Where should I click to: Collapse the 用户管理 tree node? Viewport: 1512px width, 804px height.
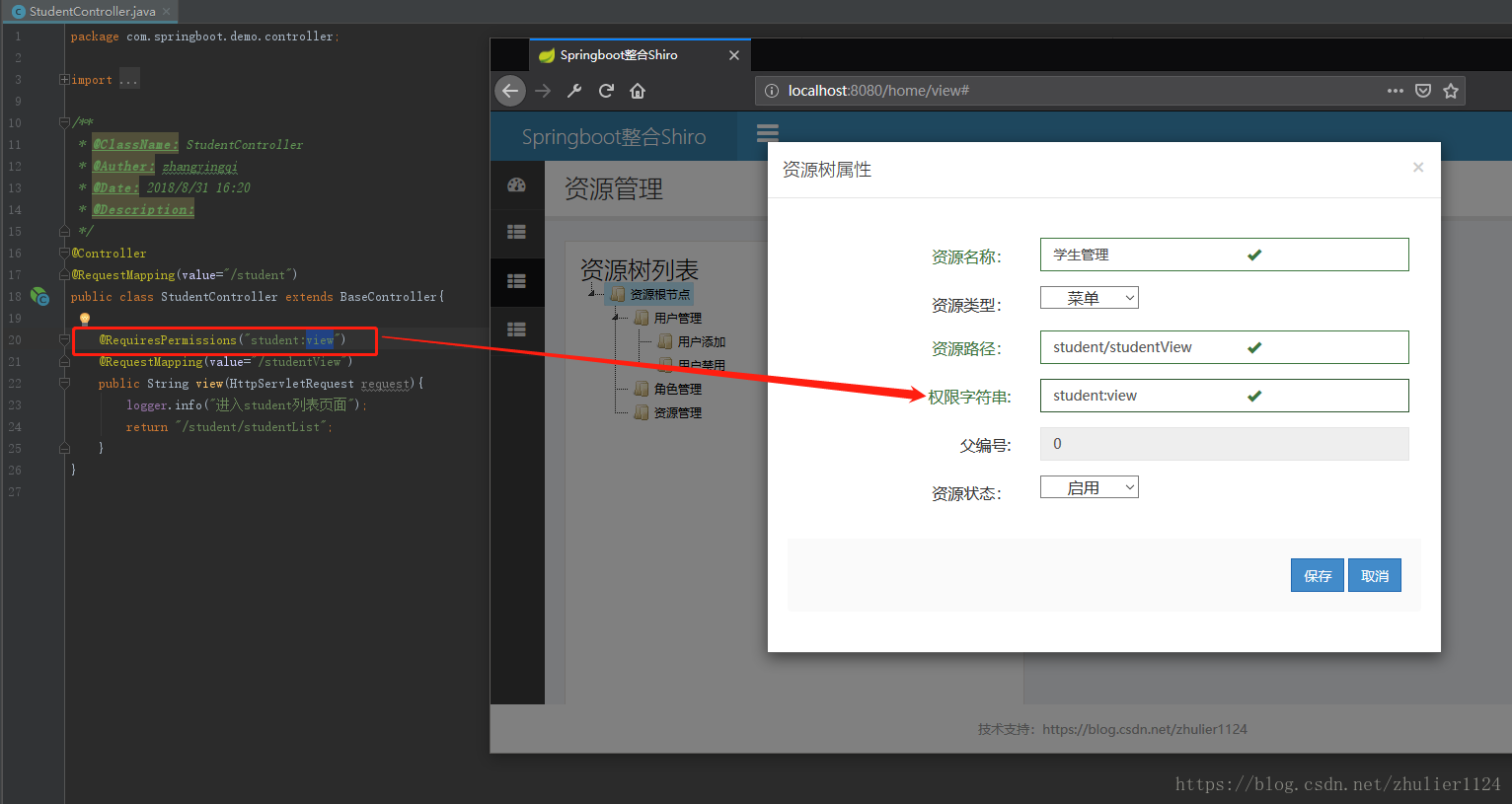[x=617, y=318]
